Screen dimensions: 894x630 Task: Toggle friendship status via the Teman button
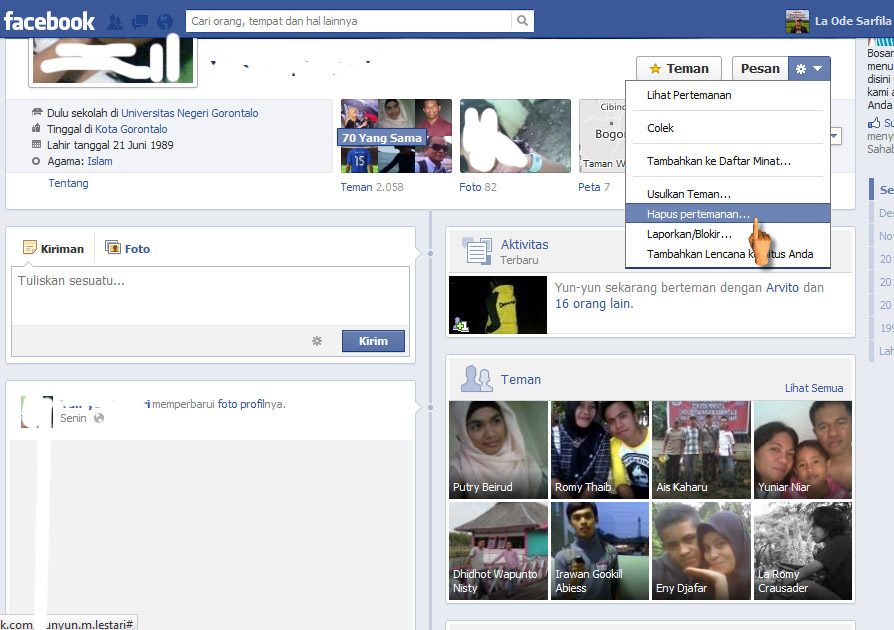pyautogui.click(x=678, y=68)
